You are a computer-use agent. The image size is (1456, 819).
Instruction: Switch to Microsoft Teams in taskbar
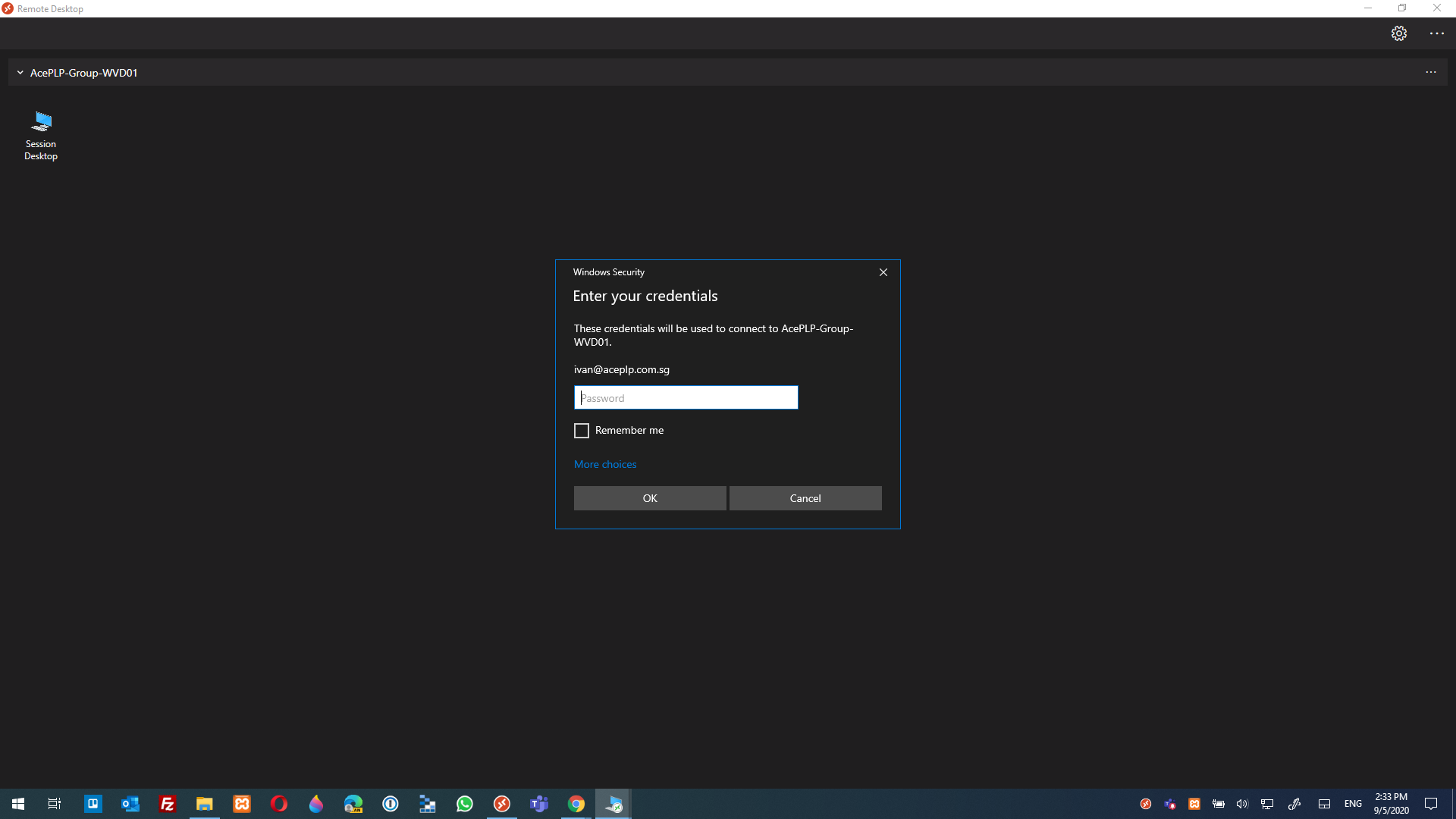[x=539, y=804]
